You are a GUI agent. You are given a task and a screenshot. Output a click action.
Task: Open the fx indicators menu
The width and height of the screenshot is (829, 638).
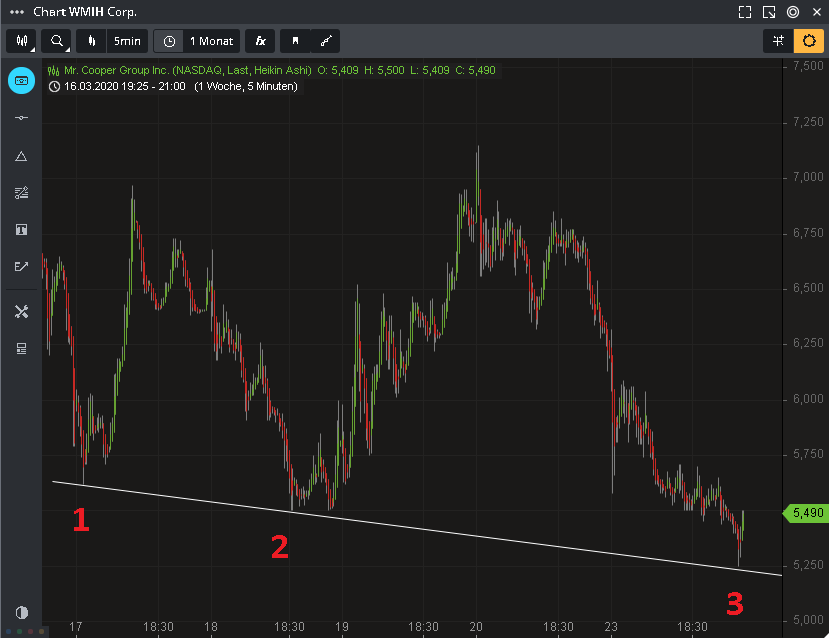pyautogui.click(x=260, y=41)
